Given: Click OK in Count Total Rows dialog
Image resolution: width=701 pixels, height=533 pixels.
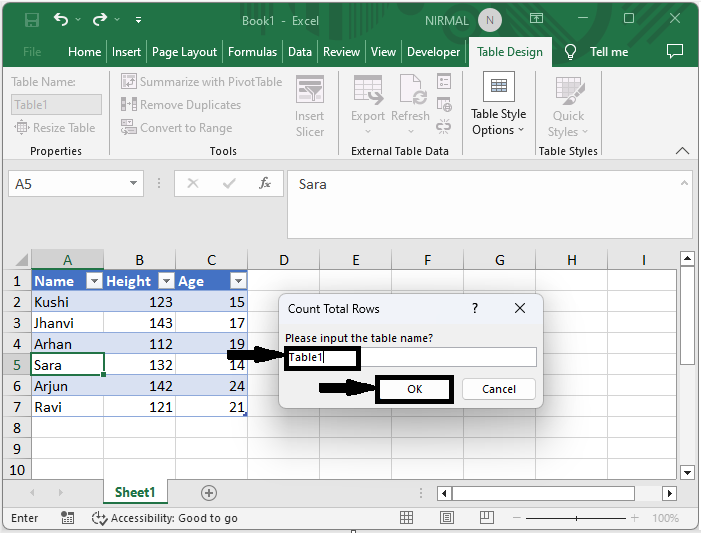Looking at the screenshot, I should pos(414,389).
